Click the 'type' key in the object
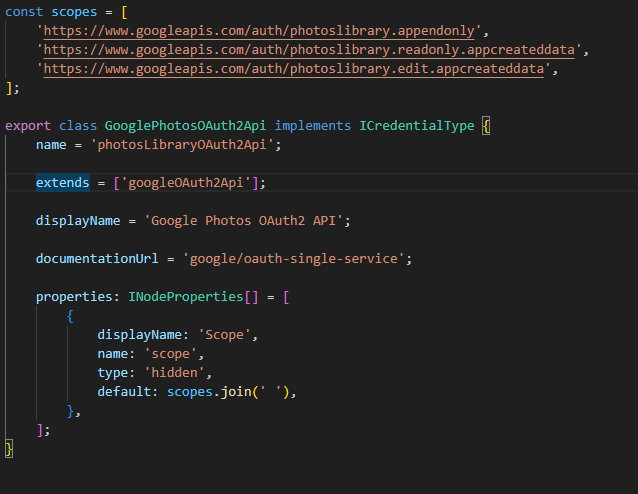 pyautogui.click(x=112, y=373)
